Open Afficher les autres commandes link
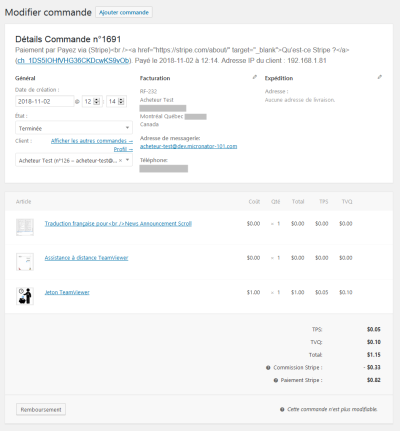This screenshot has height=431, width=400. [x=92, y=141]
